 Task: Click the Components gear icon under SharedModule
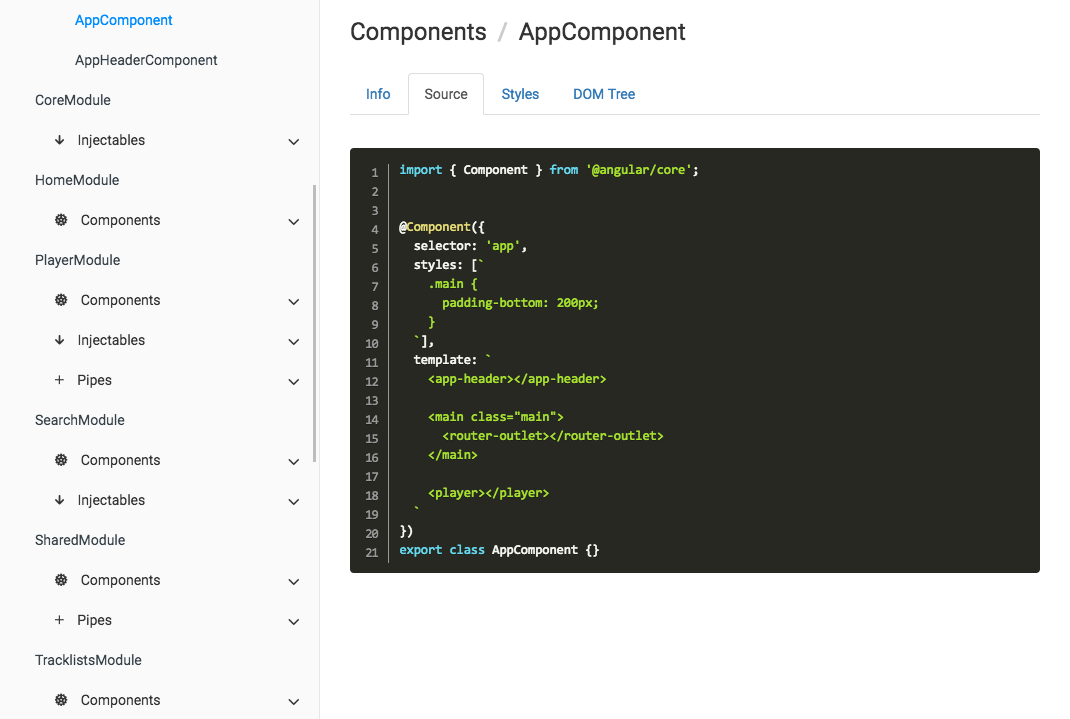(x=60, y=580)
